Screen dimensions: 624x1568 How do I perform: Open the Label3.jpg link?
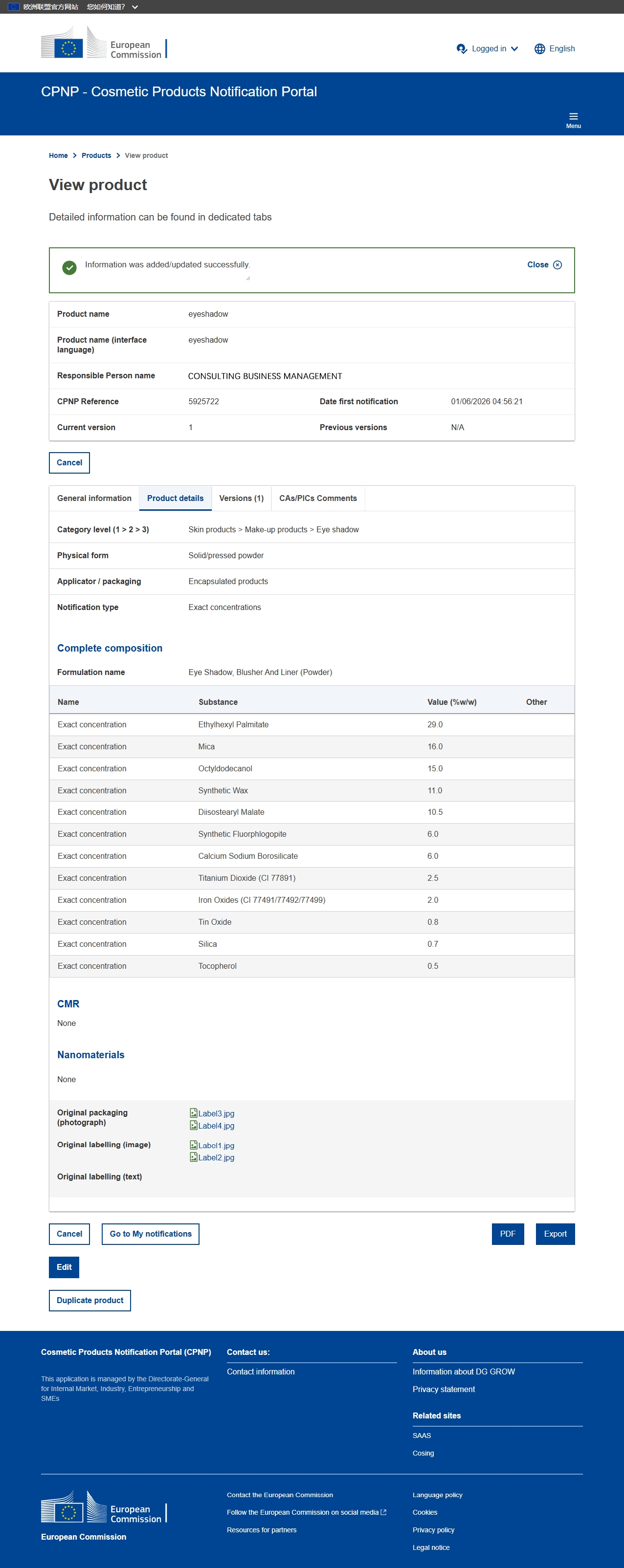click(x=216, y=1113)
